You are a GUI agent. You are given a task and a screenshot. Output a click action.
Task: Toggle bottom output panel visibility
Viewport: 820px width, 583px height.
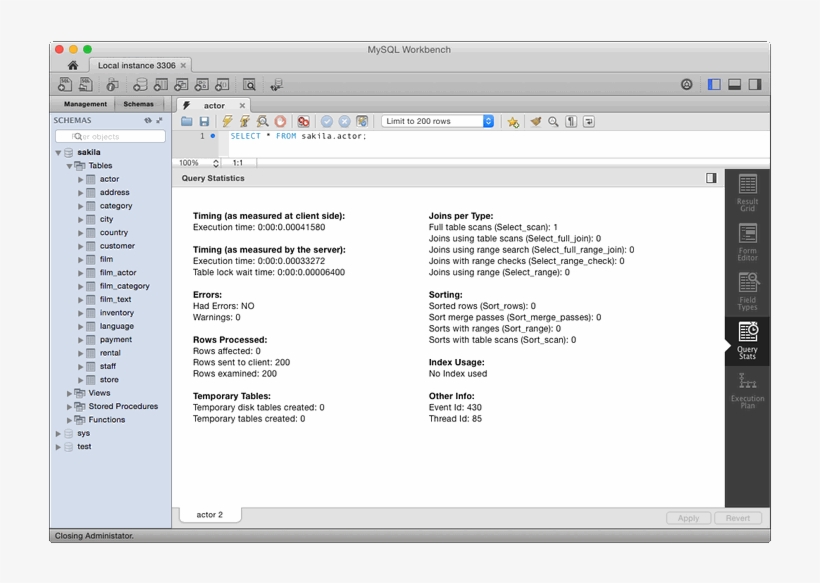coord(734,84)
